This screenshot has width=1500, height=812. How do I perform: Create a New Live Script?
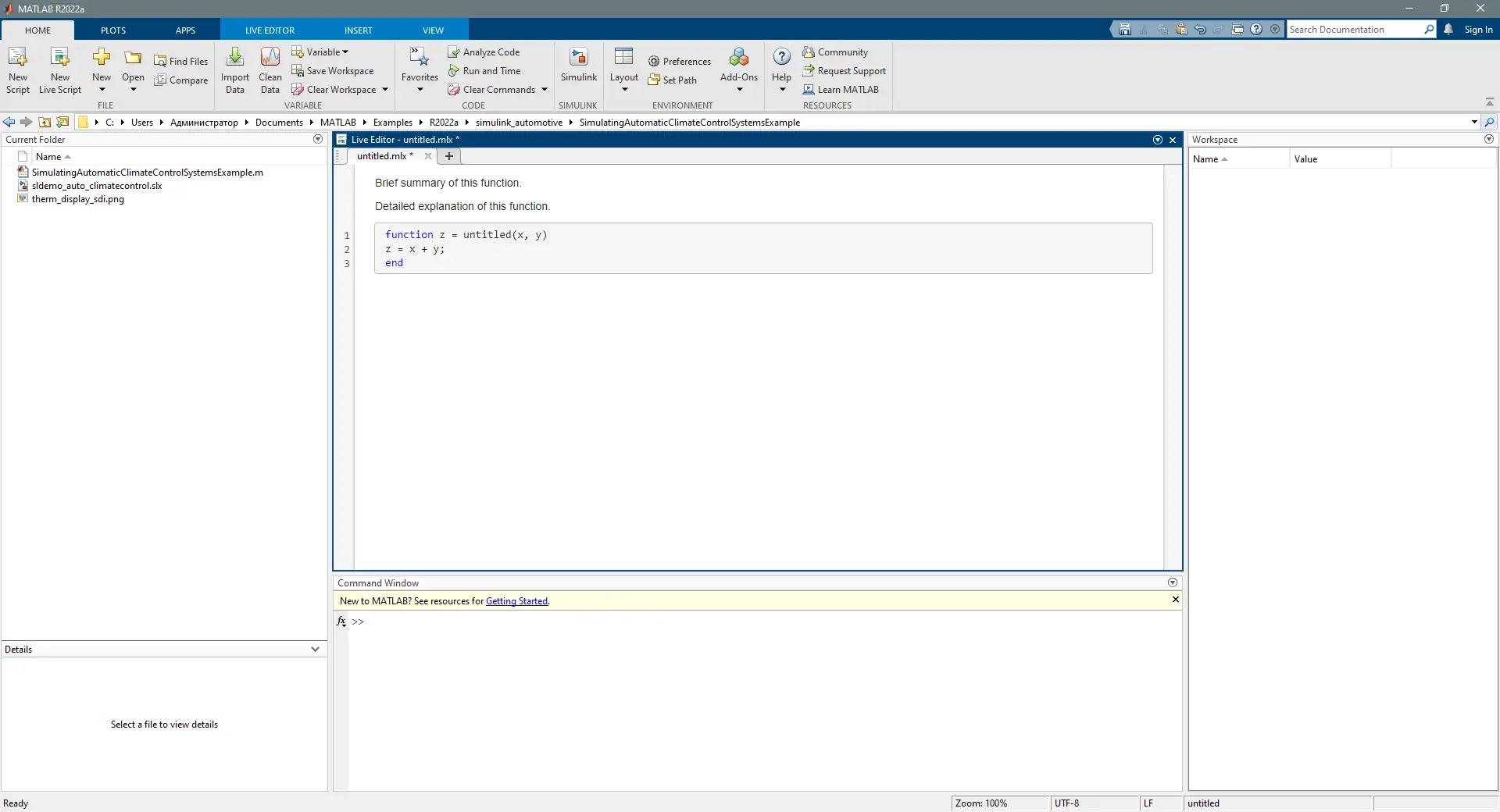pos(60,70)
